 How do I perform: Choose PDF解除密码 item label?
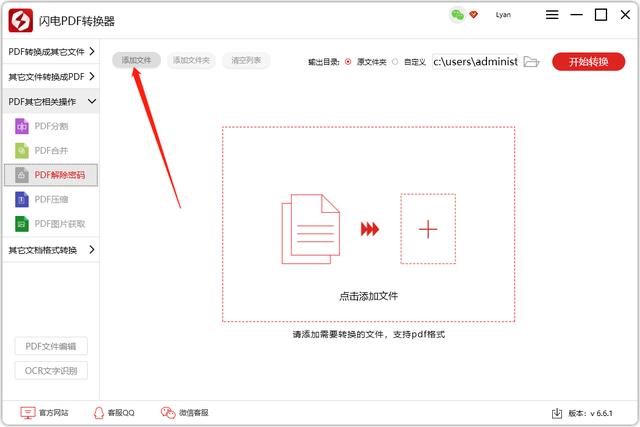pyautogui.click(x=60, y=175)
